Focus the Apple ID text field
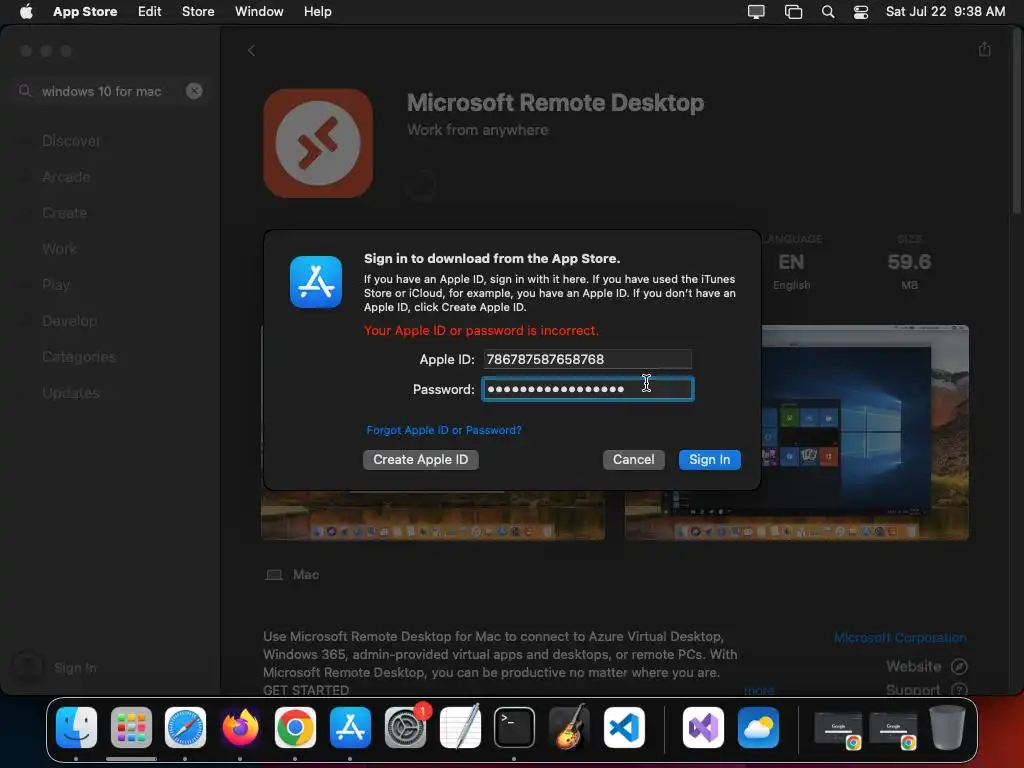 pos(587,359)
